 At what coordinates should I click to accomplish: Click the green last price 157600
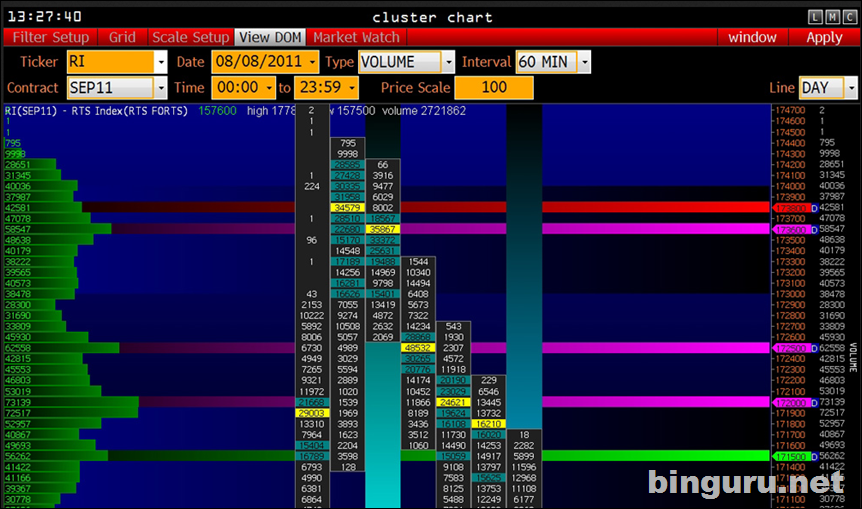pos(217,111)
